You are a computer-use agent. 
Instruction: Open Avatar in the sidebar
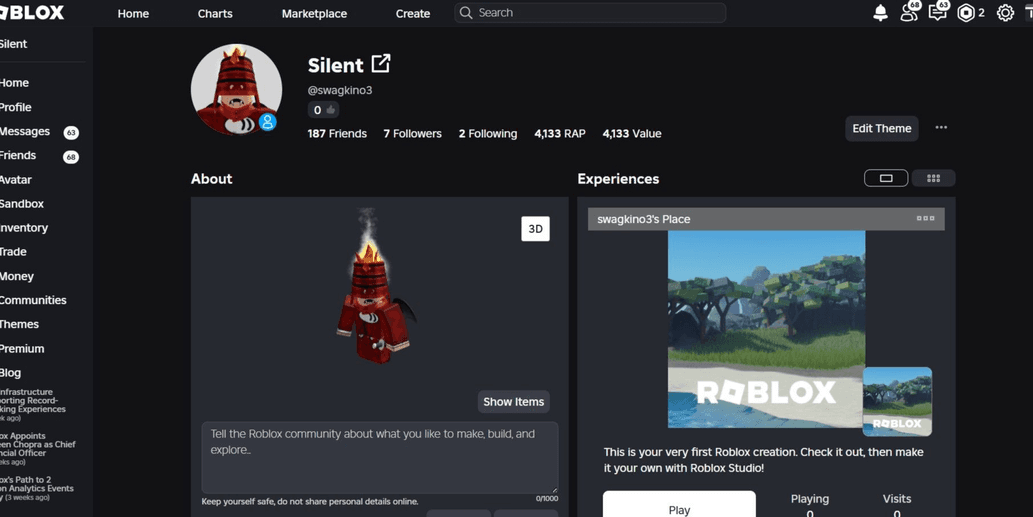pyautogui.click(x=16, y=179)
